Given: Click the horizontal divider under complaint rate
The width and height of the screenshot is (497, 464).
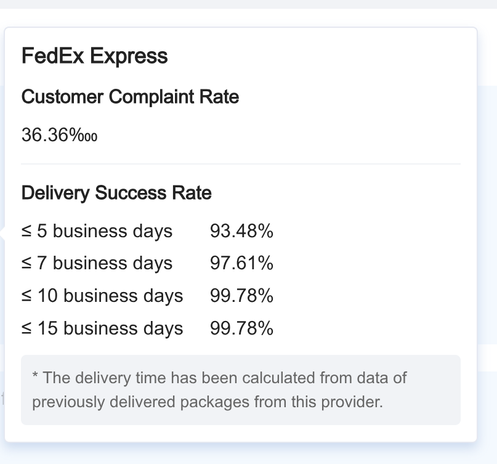Looking at the screenshot, I should [241, 164].
